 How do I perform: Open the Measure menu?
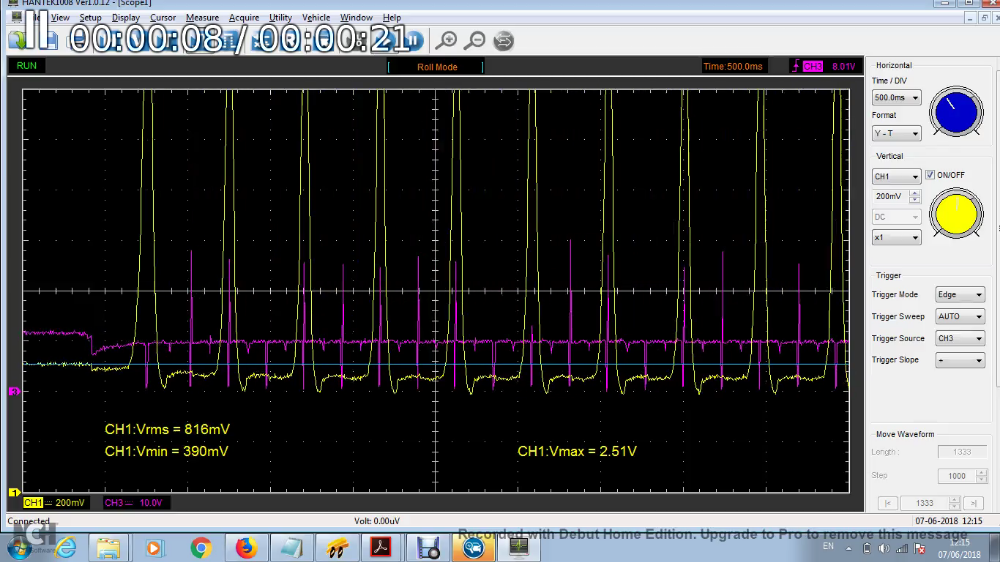point(202,18)
